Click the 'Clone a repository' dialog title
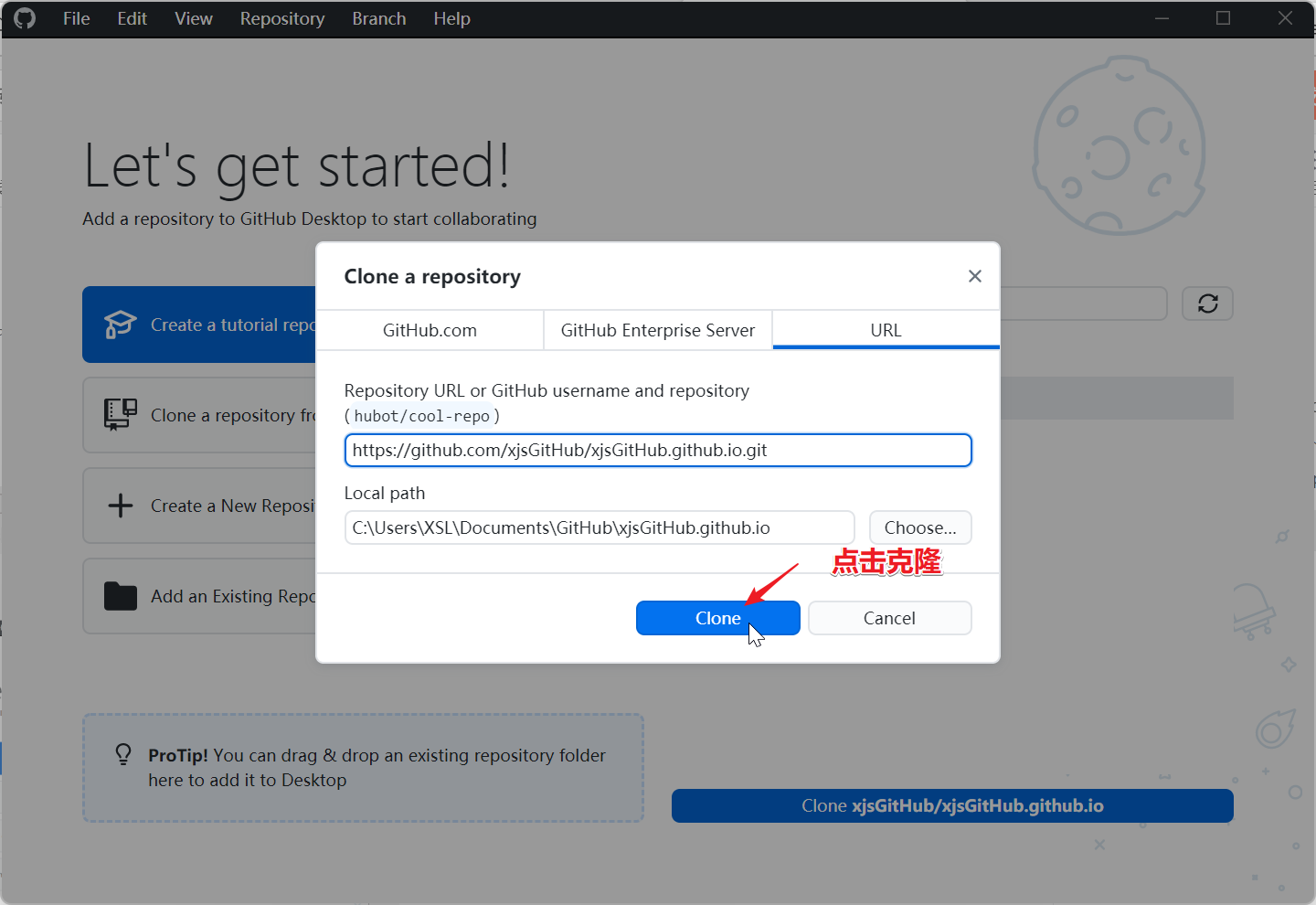The width and height of the screenshot is (1316, 905). coord(432,276)
